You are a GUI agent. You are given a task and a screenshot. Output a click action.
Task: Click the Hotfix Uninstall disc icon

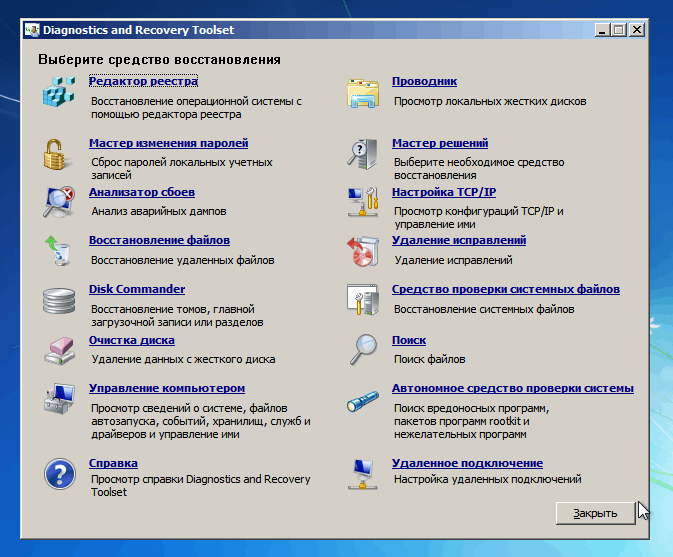363,251
